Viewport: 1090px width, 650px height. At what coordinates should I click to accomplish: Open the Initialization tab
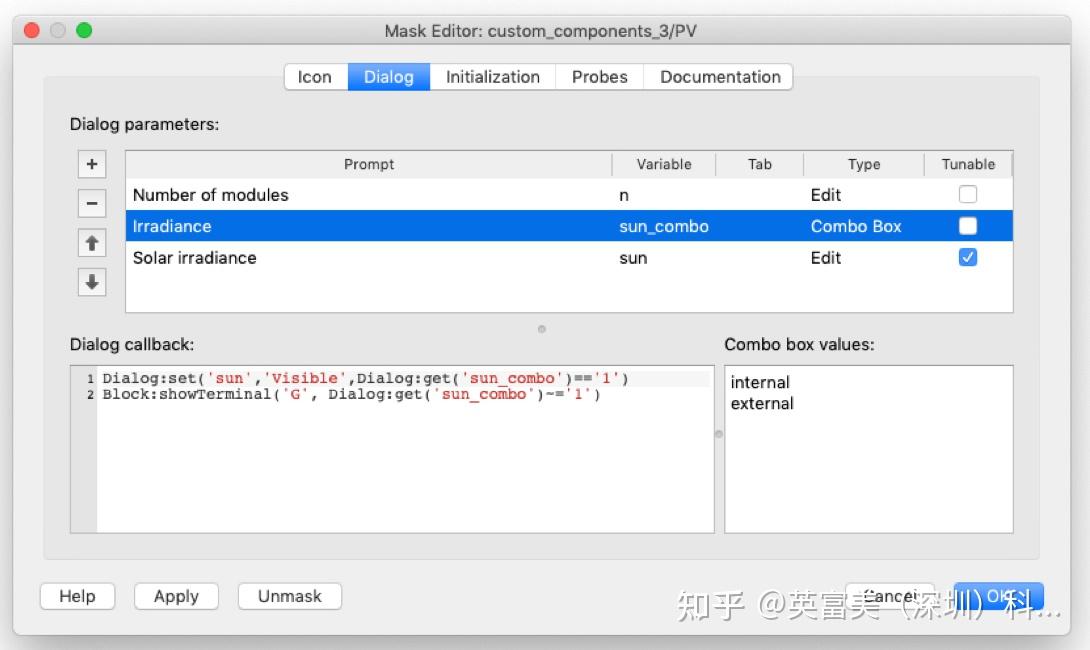tap(492, 76)
